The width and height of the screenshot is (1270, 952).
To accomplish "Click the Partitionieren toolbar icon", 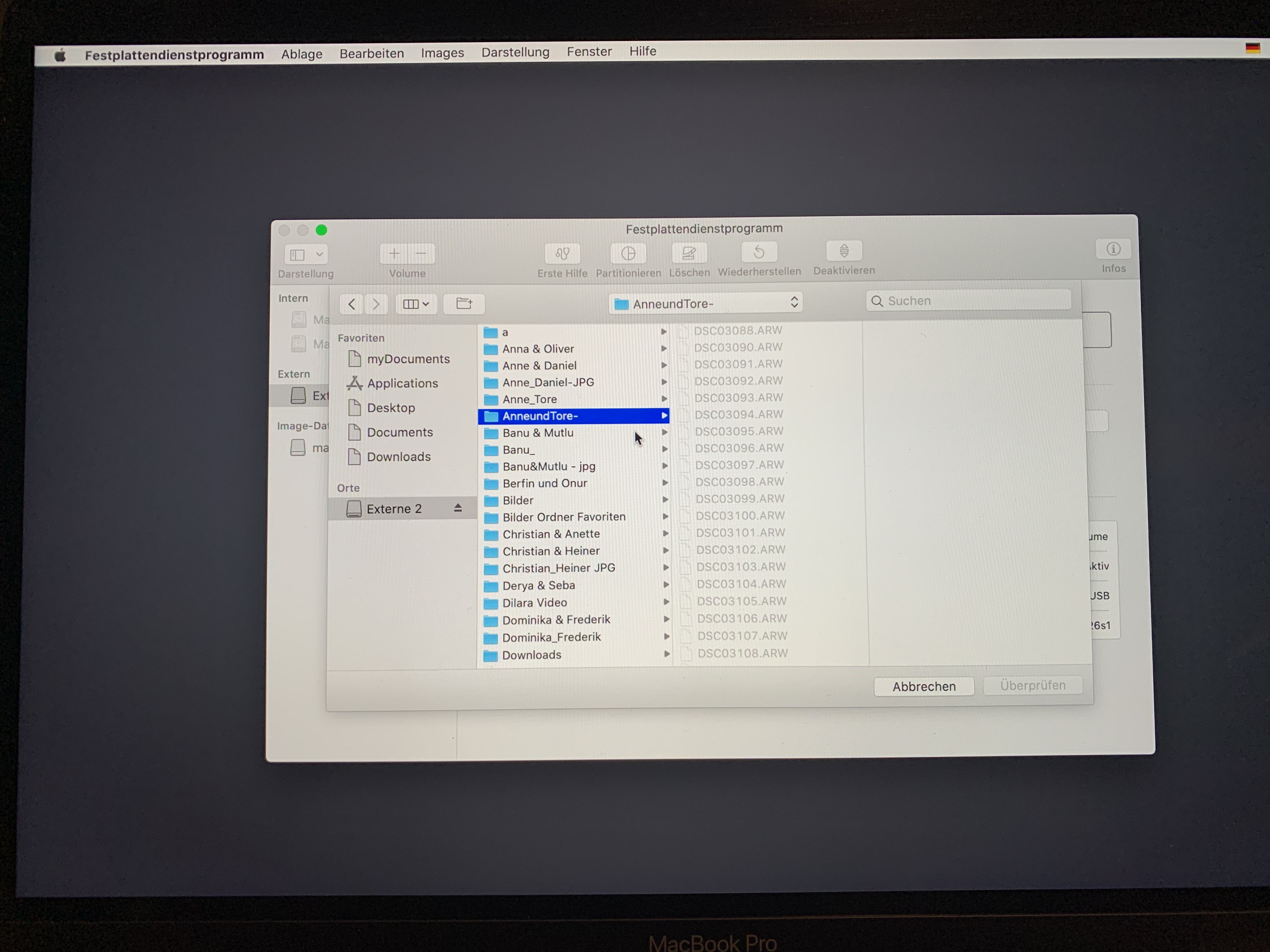I will [x=628, y=253].
